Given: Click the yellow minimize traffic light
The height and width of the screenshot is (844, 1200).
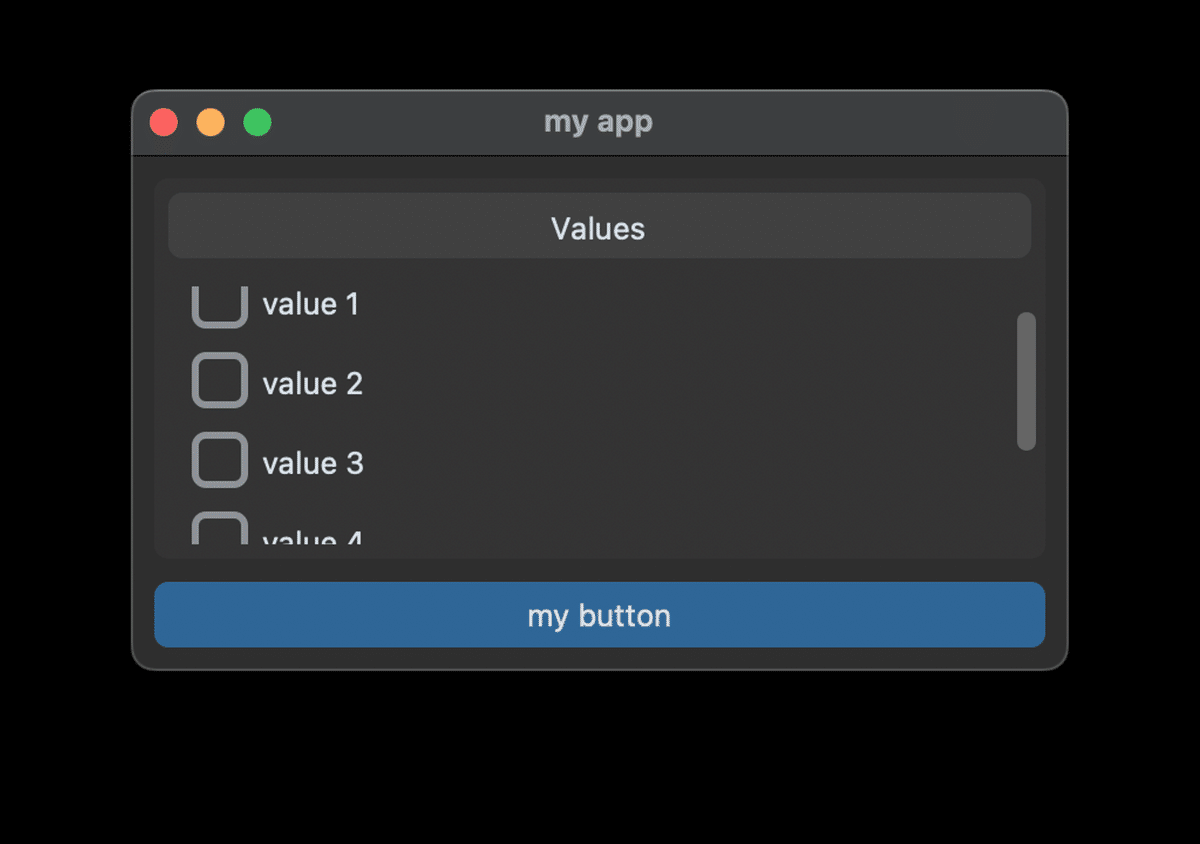Looking at the screenshot, I should click(210, 122).
